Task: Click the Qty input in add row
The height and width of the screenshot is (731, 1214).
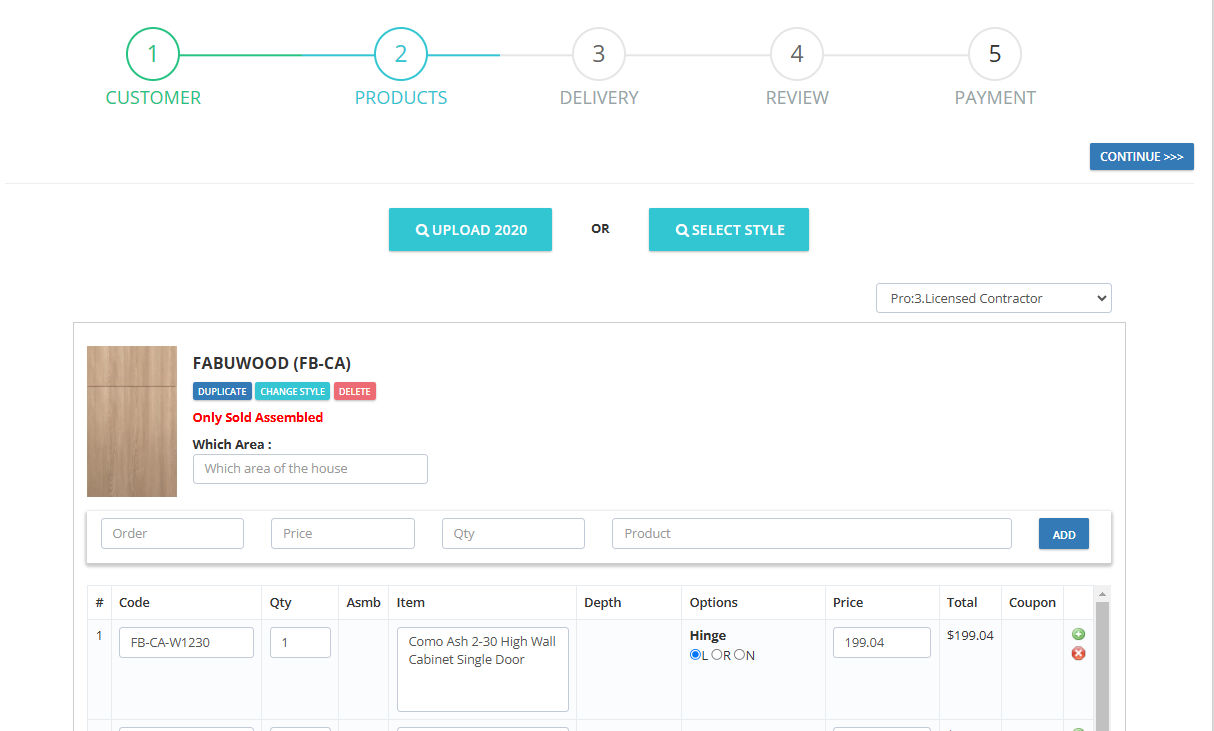Action: [x=513, y=534]
